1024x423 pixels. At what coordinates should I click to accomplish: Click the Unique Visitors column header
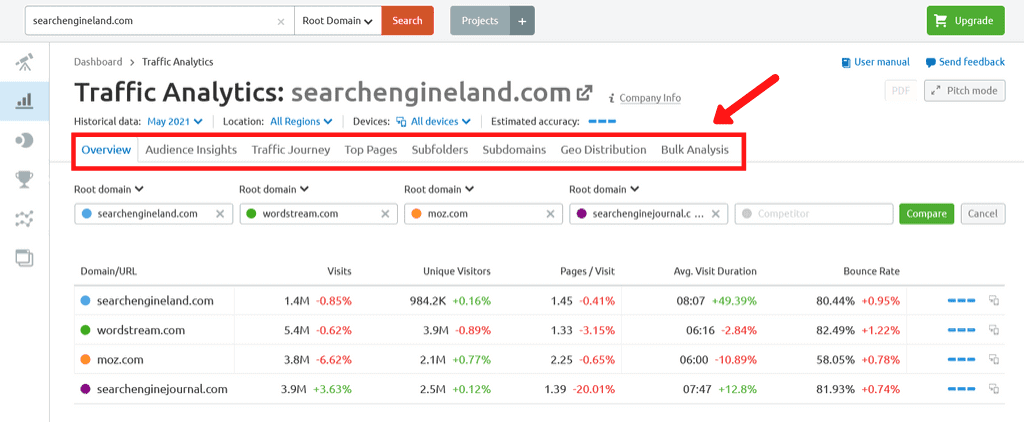[x=456, y=271]
